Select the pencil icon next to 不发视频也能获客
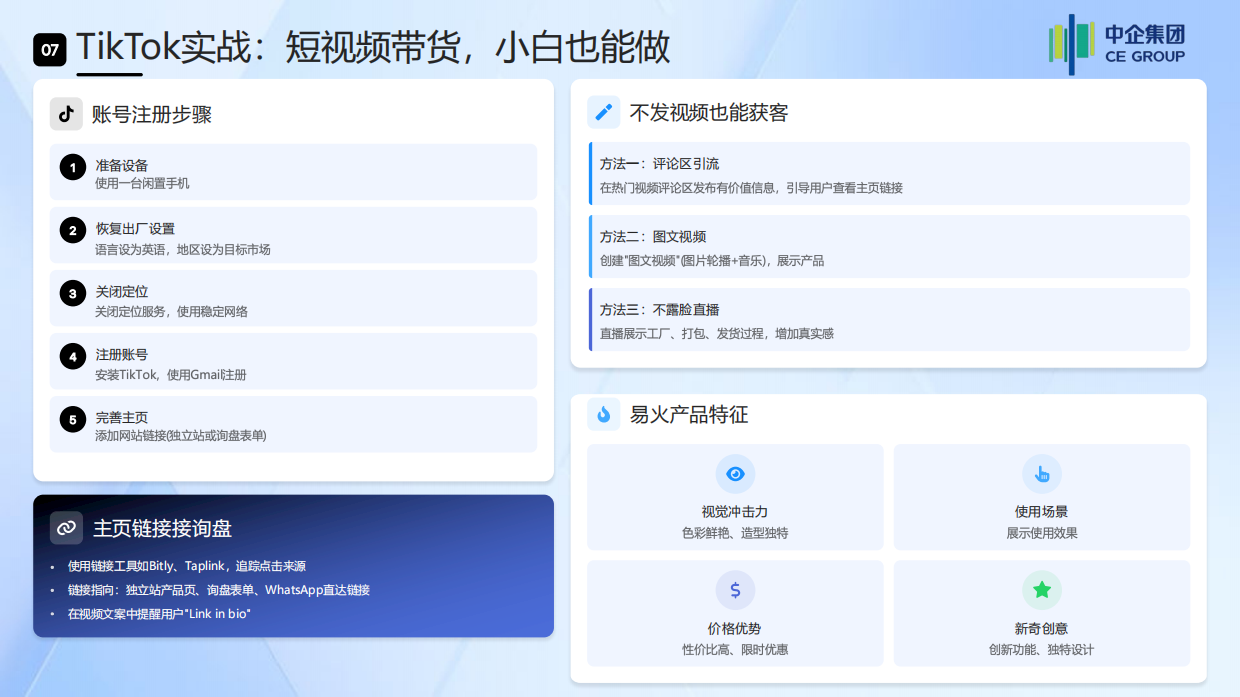The height and width of the screenshot is (697, 1240). pos(602,112)
